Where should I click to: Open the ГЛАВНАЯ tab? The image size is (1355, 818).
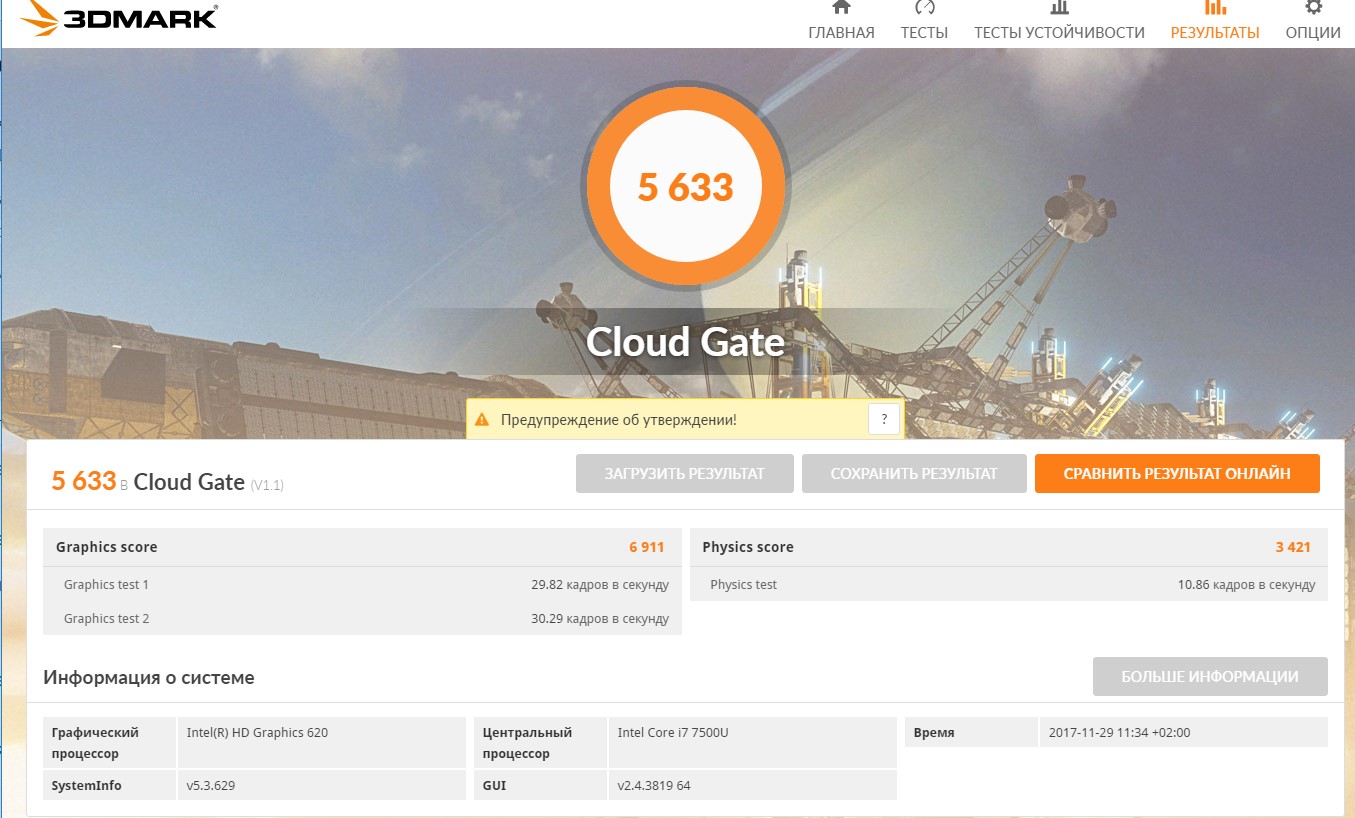point(841,32)
